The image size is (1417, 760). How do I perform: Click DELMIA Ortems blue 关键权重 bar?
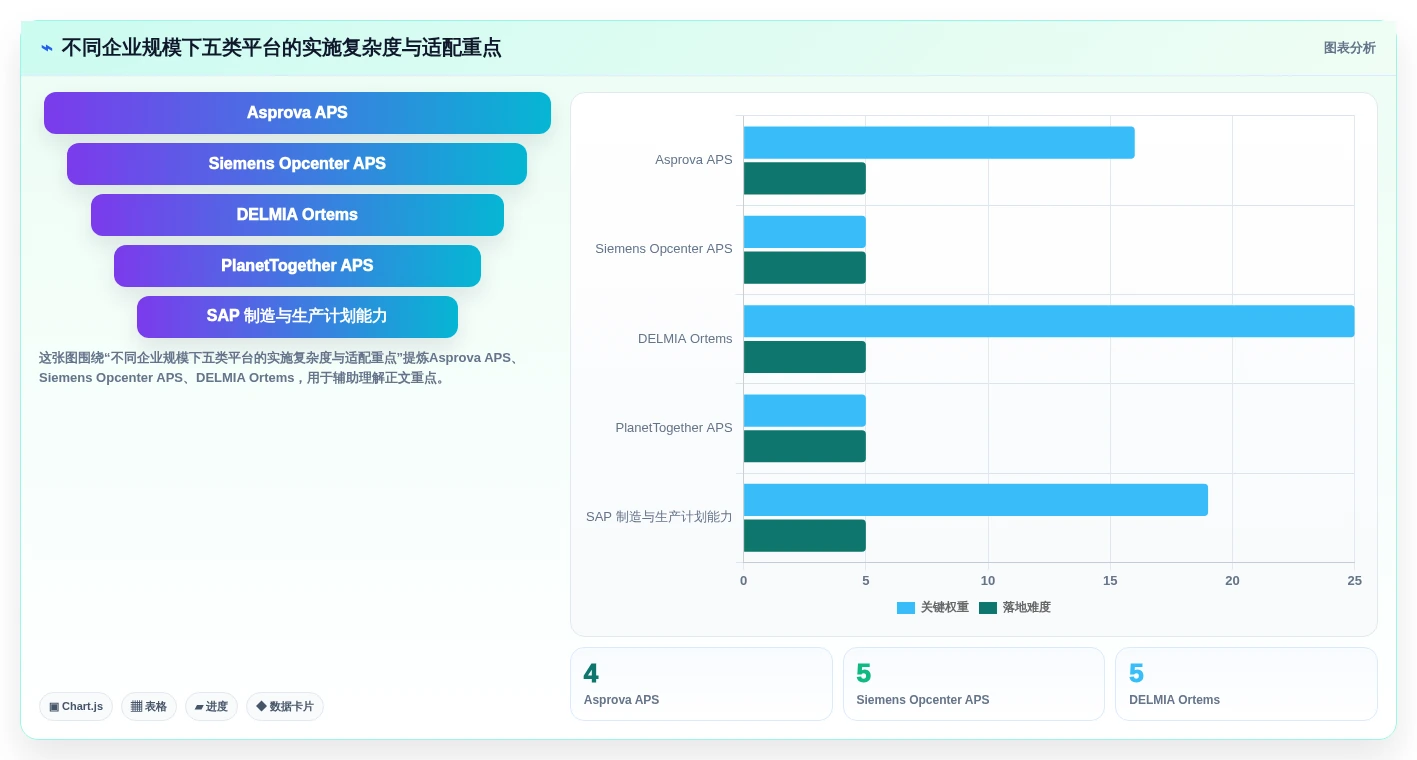pos(1049,321)
